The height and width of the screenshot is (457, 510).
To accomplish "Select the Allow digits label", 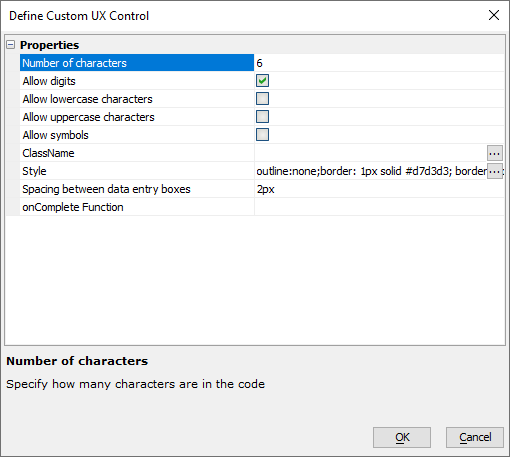I will pos(49,81).
